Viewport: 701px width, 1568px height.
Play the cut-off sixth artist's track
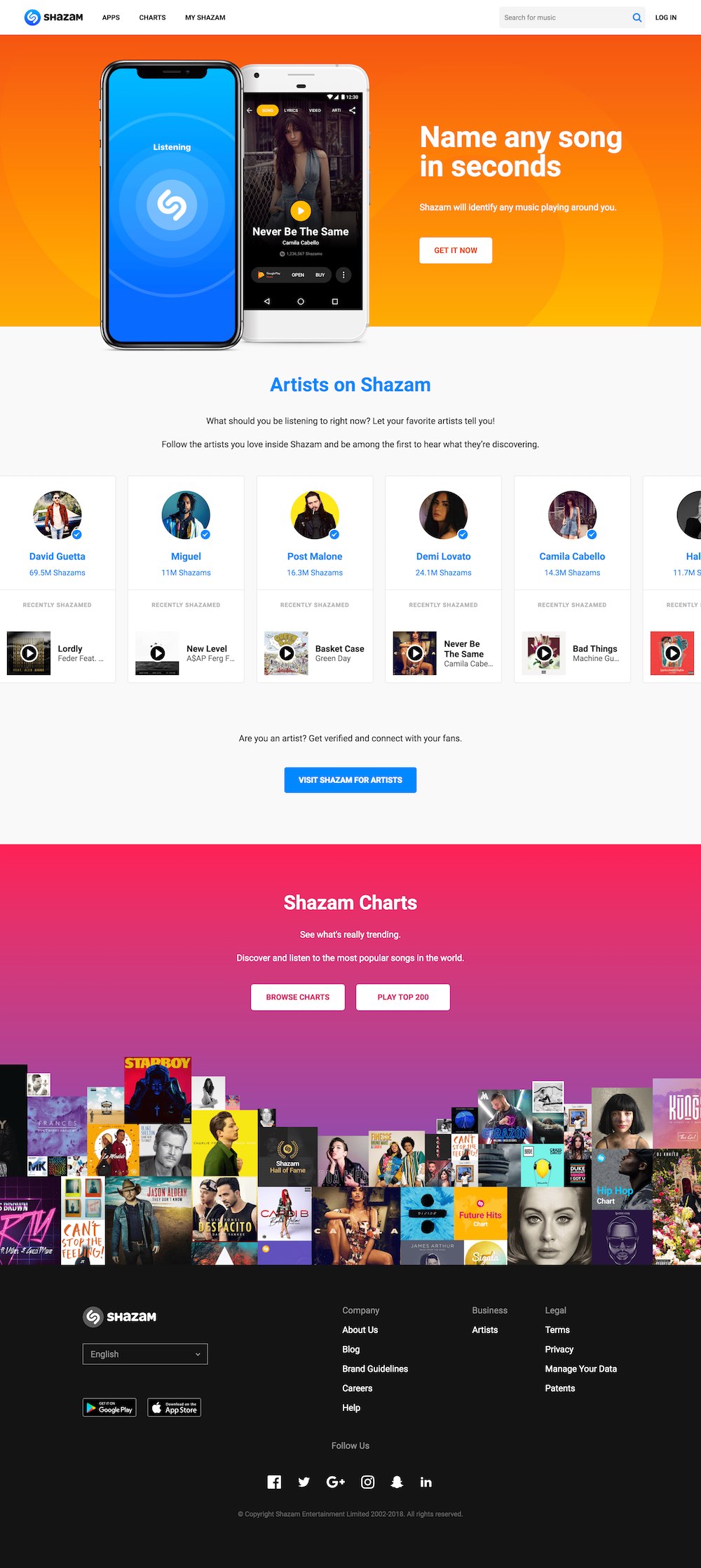click(x=672, y=653)
